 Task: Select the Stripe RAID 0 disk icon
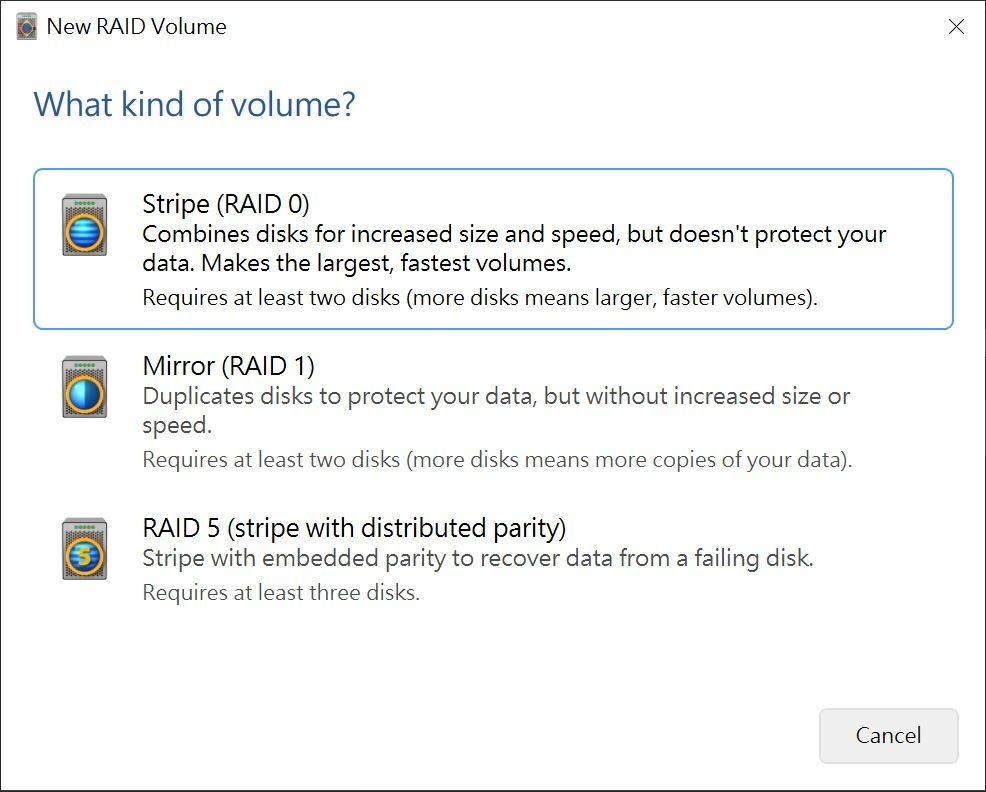tap(84, 225)
